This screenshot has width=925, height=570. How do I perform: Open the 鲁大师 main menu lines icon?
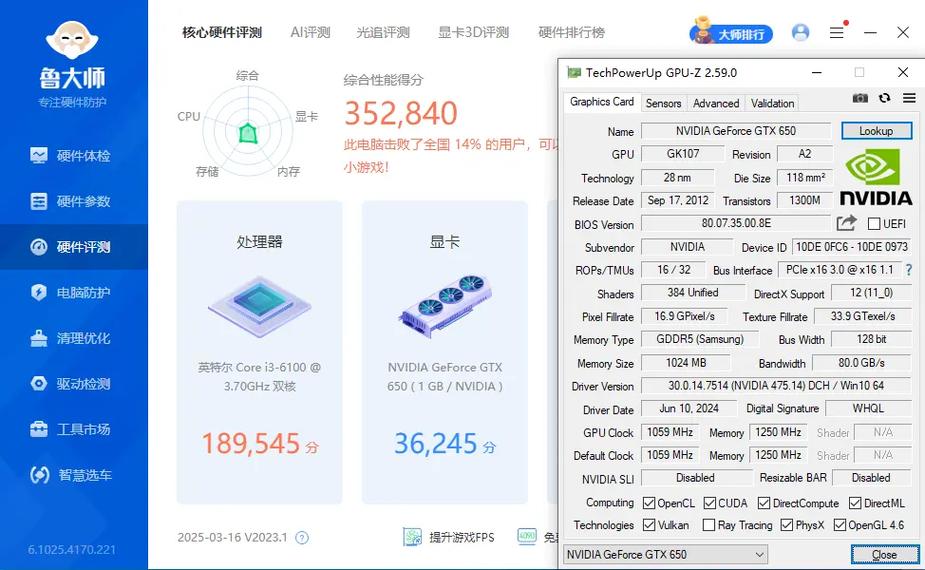[x=837, y=33]
